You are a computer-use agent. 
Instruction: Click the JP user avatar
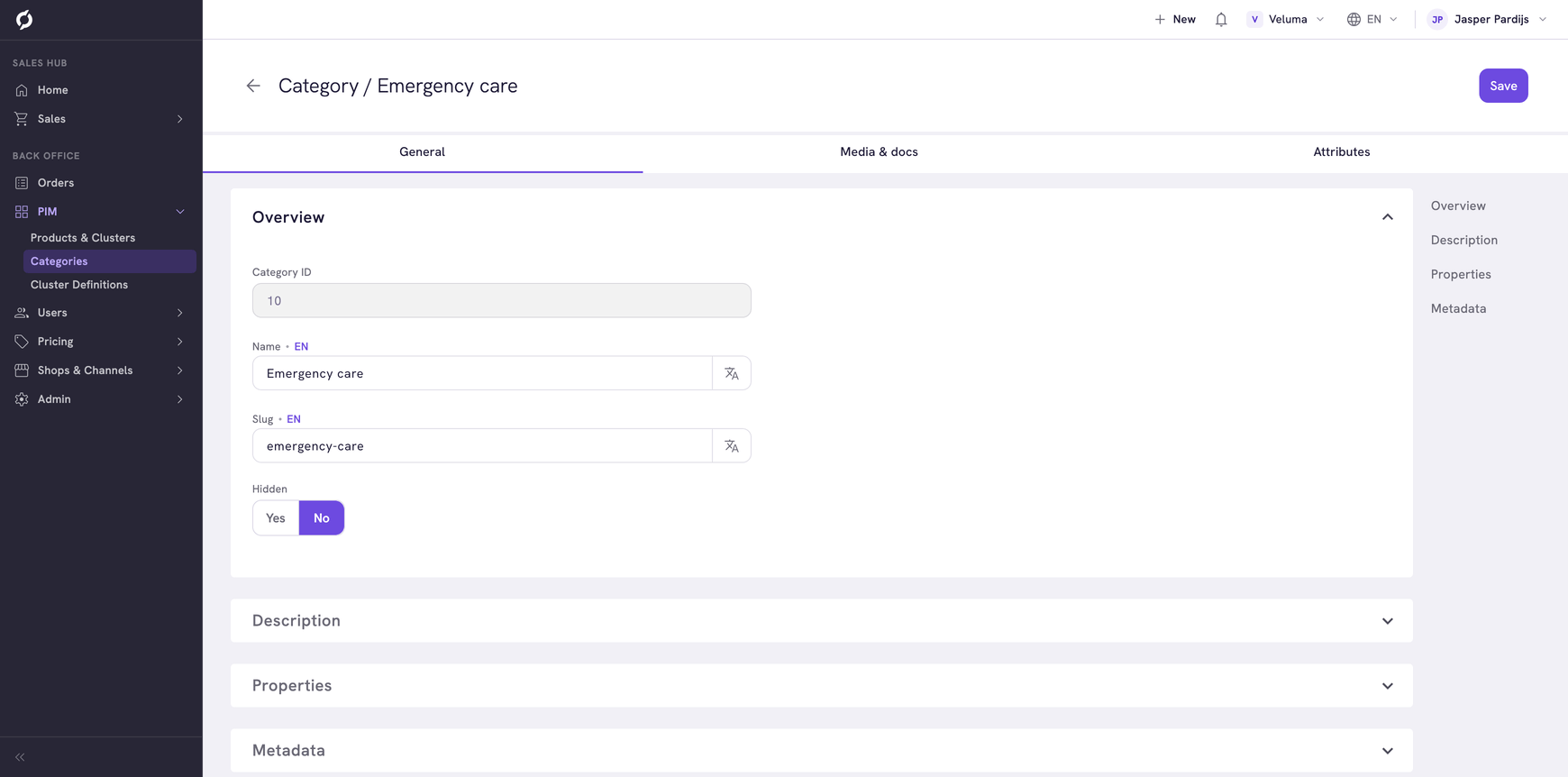[x=1437, y=19]
